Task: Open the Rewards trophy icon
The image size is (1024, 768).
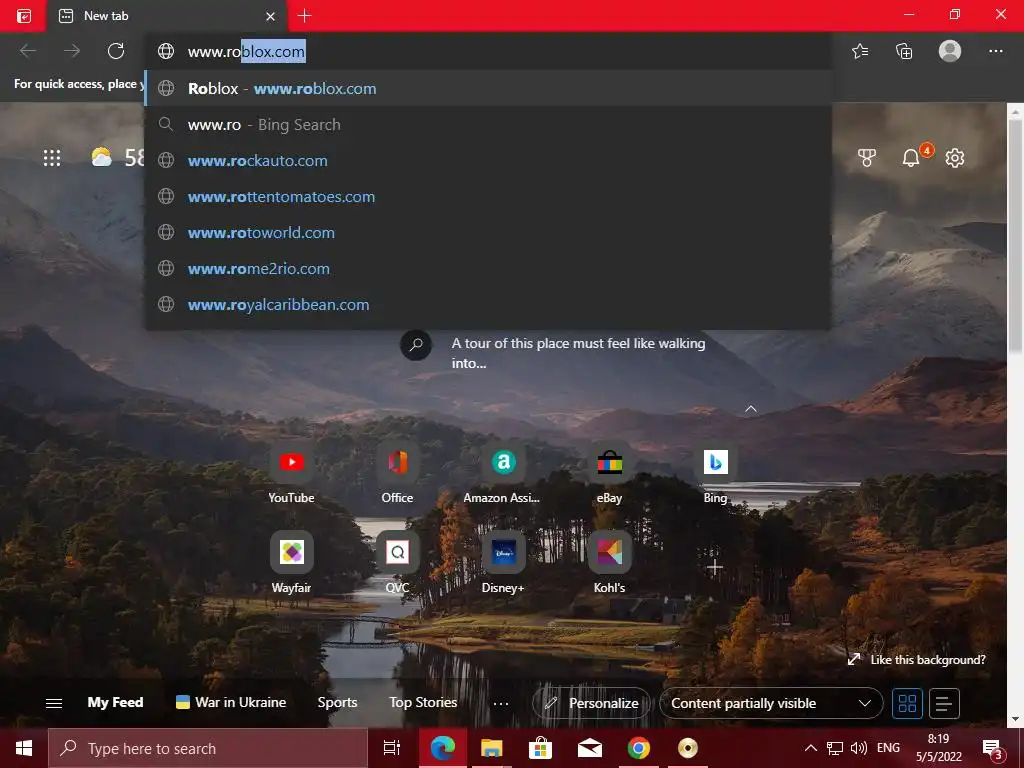Action: pyautogui.click(x=867, y=157)
